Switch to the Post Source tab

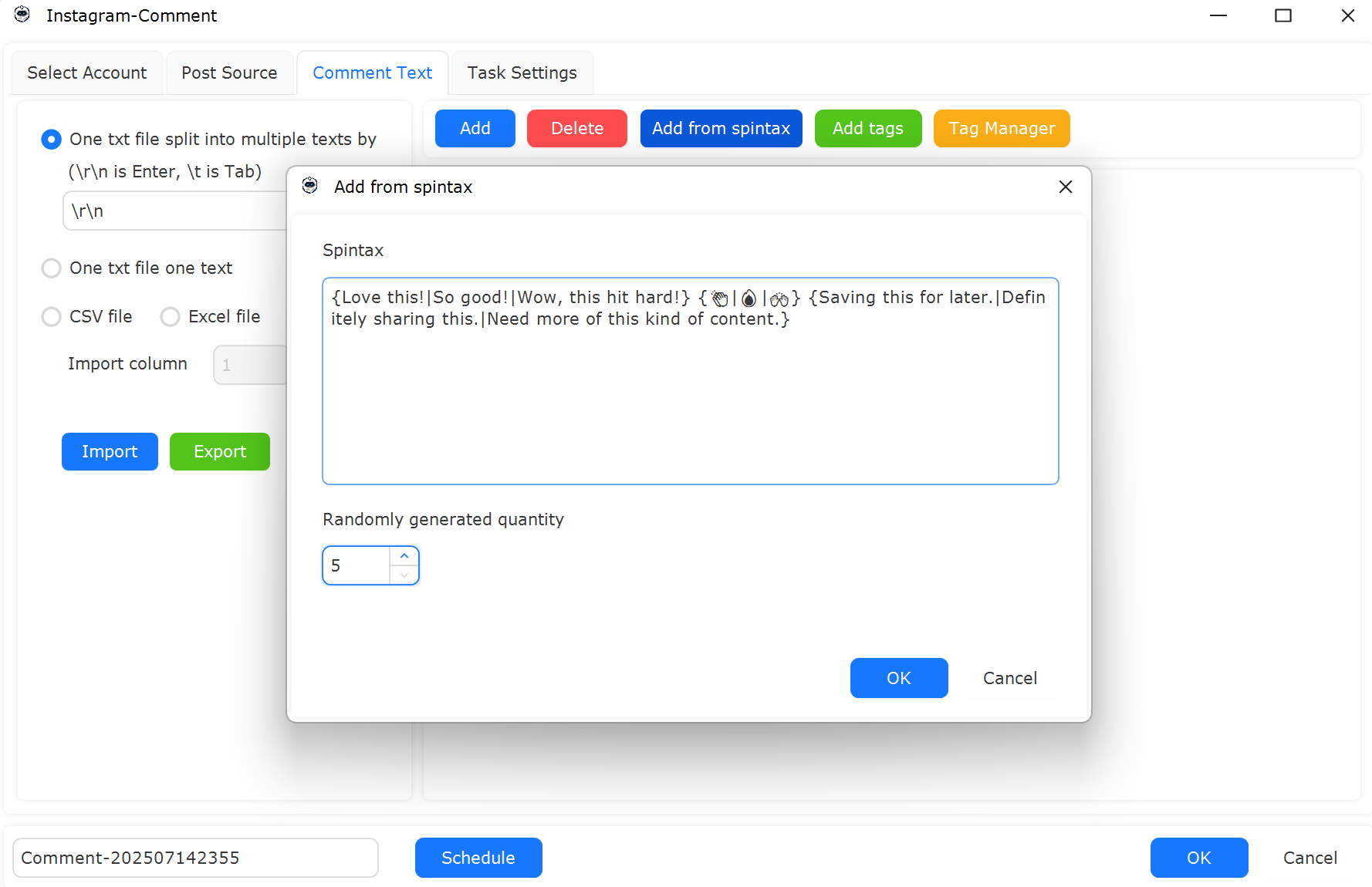pos(229,73)
